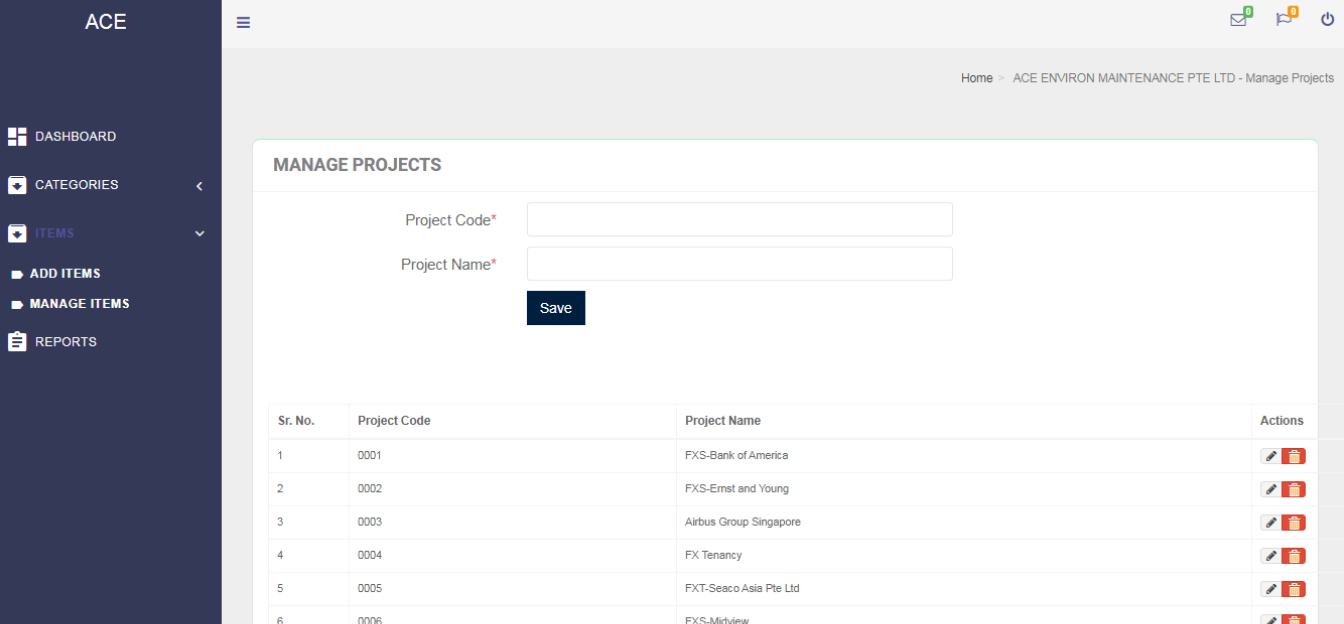Viewport: 1344px width, 624px height.
Task: Click the Save button
Action: click(x=555, y=308)
